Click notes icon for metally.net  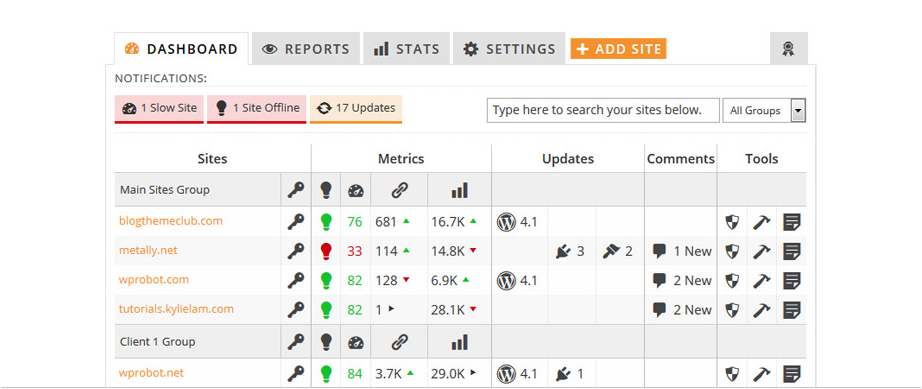pos(792,251)
